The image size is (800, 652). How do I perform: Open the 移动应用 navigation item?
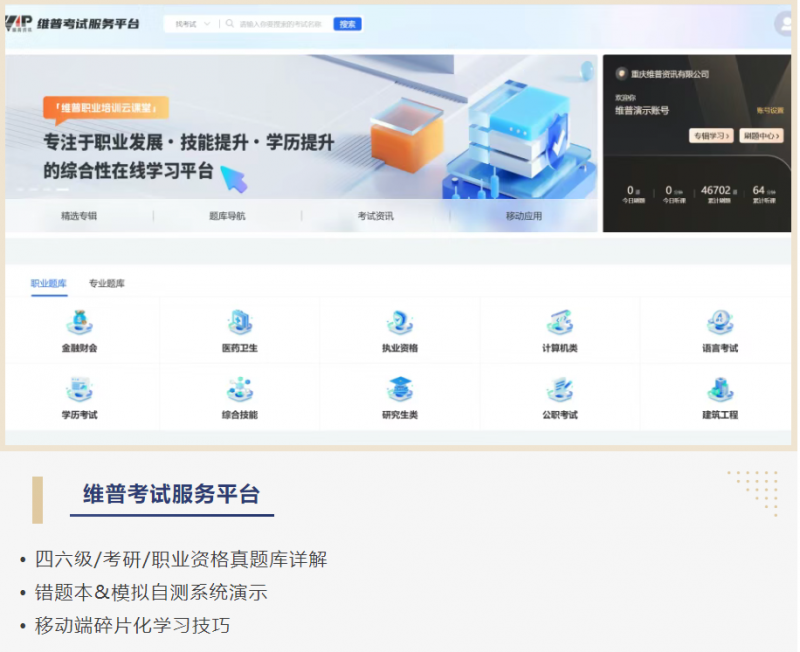[x=524, y=216]
